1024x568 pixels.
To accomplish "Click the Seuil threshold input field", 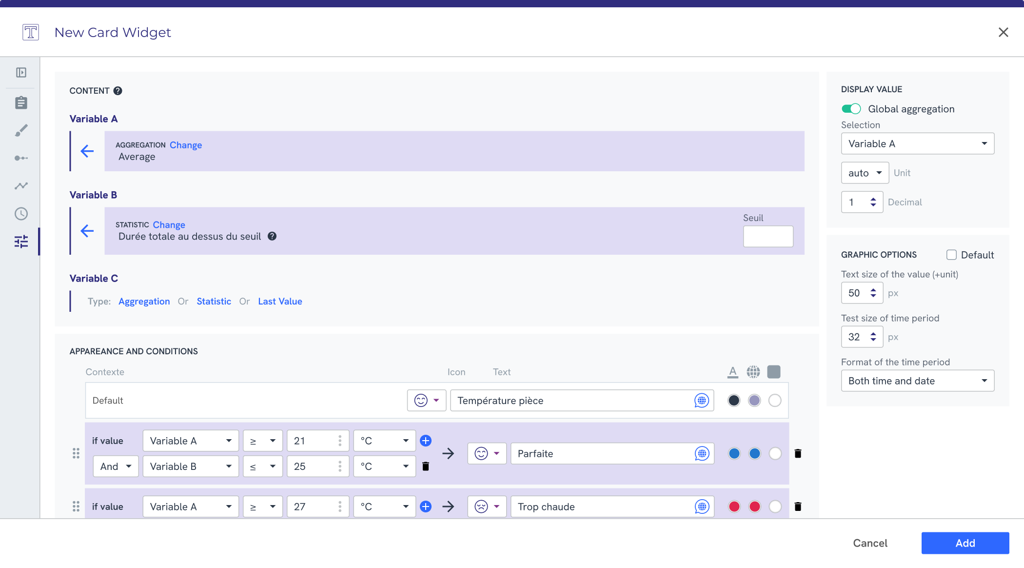I will [x=768, y=236].
